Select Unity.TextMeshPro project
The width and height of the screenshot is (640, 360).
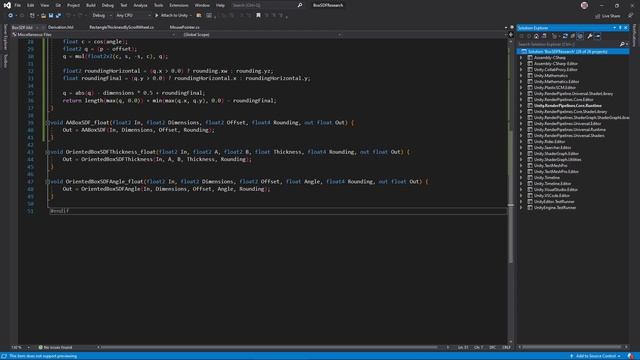click(x=551, y=166)
